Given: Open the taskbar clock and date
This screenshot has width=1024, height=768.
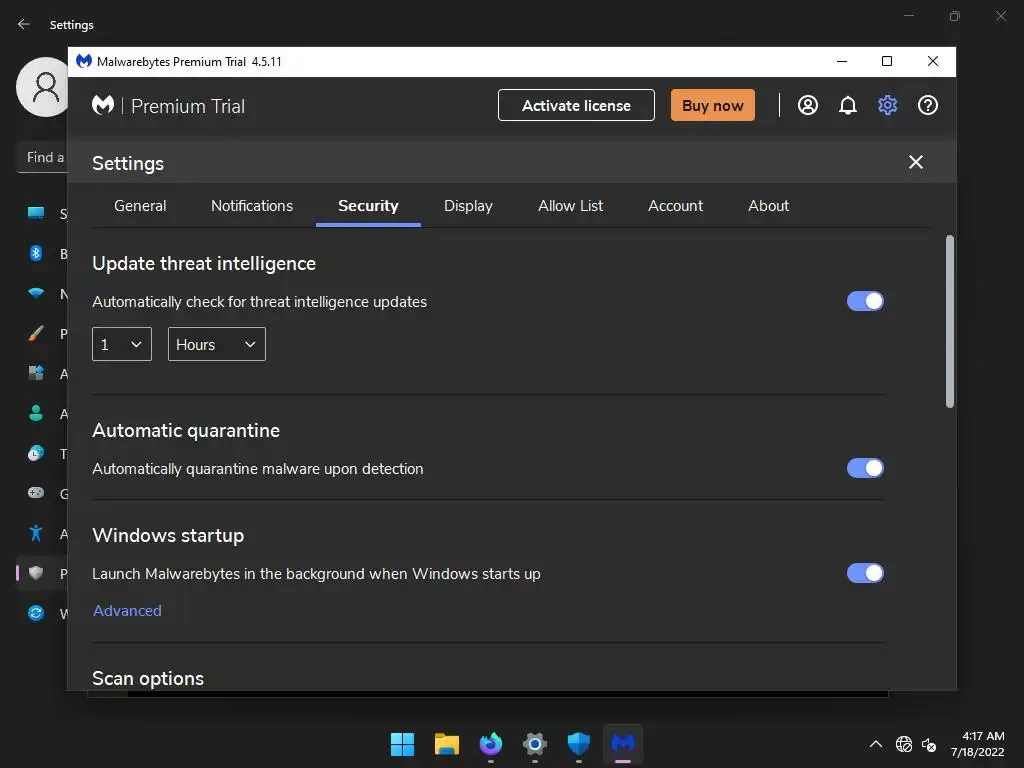Looking at the screenshot, I should pyautogui.click(x=978, y=744).
